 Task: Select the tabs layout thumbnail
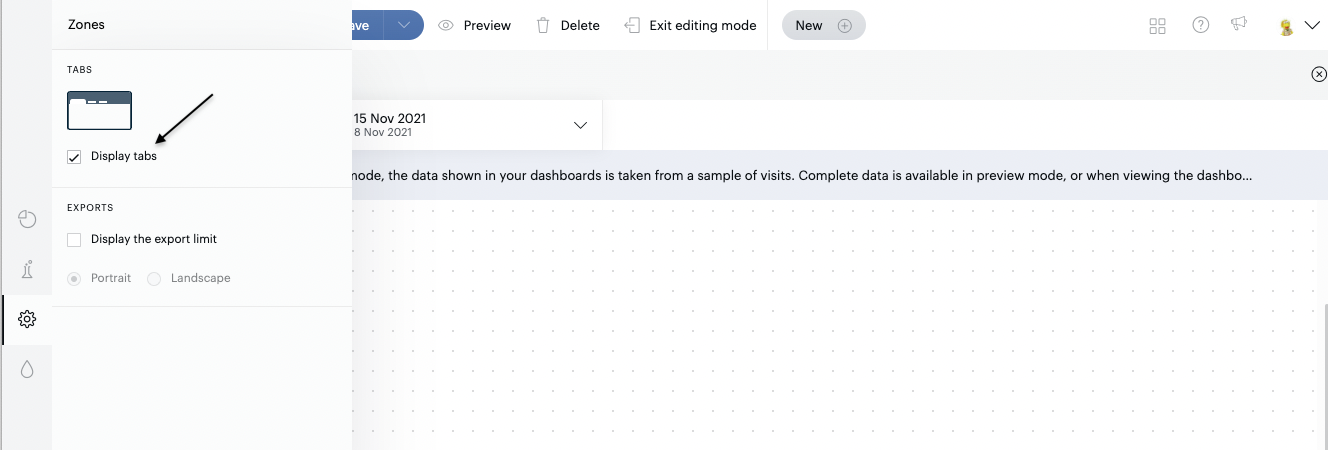(99, 111)
